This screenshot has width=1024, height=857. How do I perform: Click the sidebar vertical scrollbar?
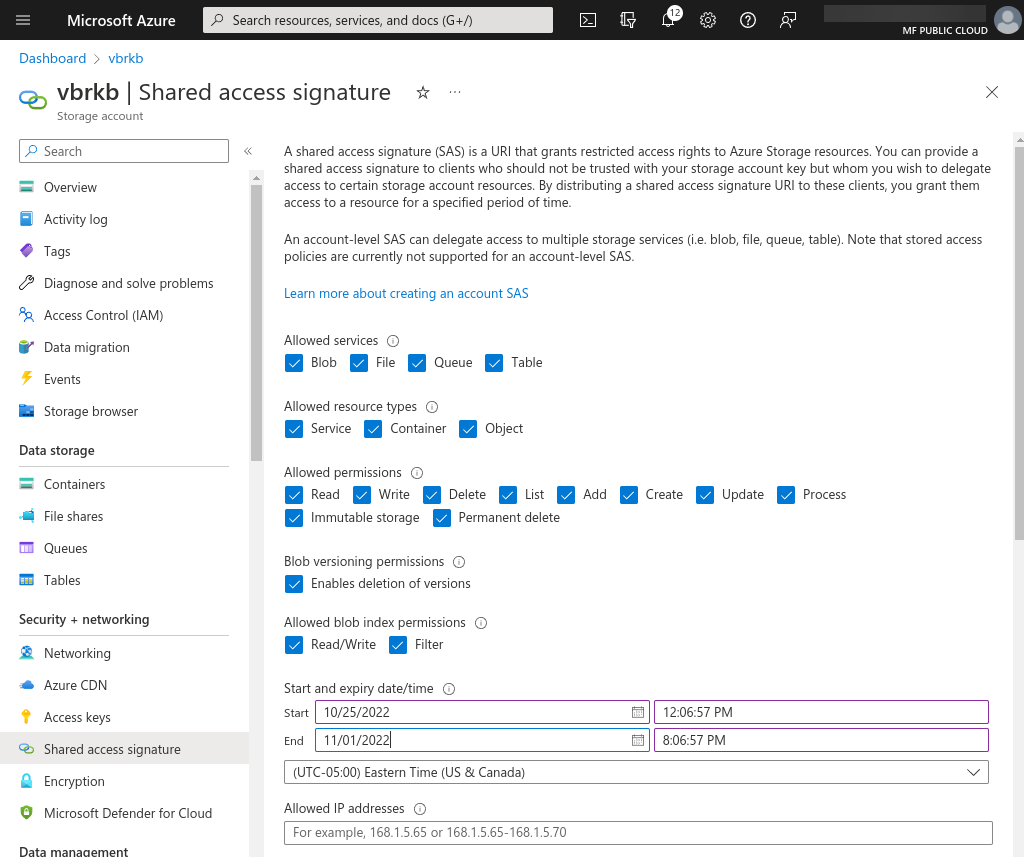[x=256, y=323]
